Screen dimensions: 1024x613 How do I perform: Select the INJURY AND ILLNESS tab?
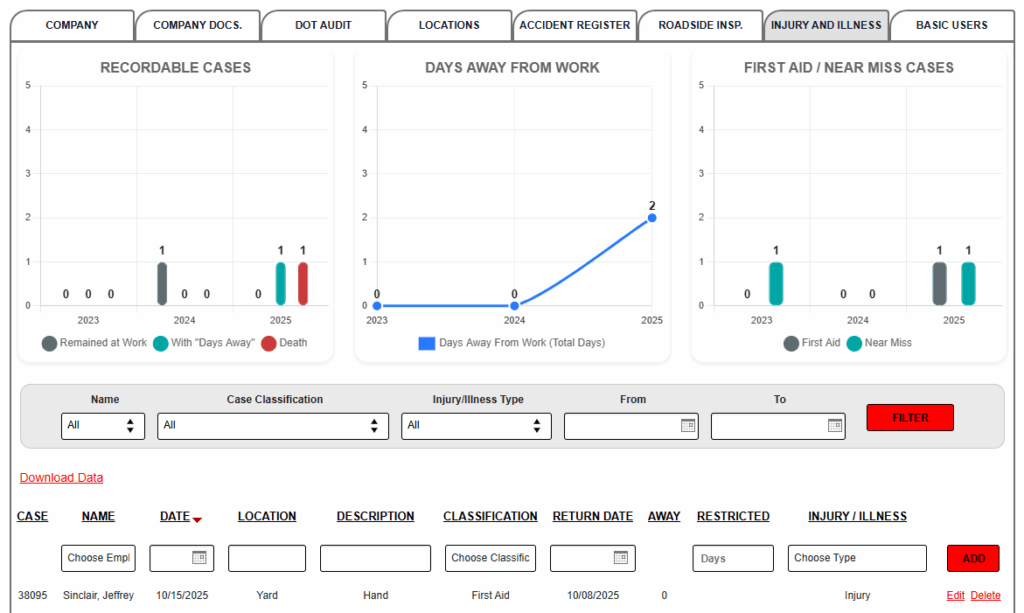point(826,25)
